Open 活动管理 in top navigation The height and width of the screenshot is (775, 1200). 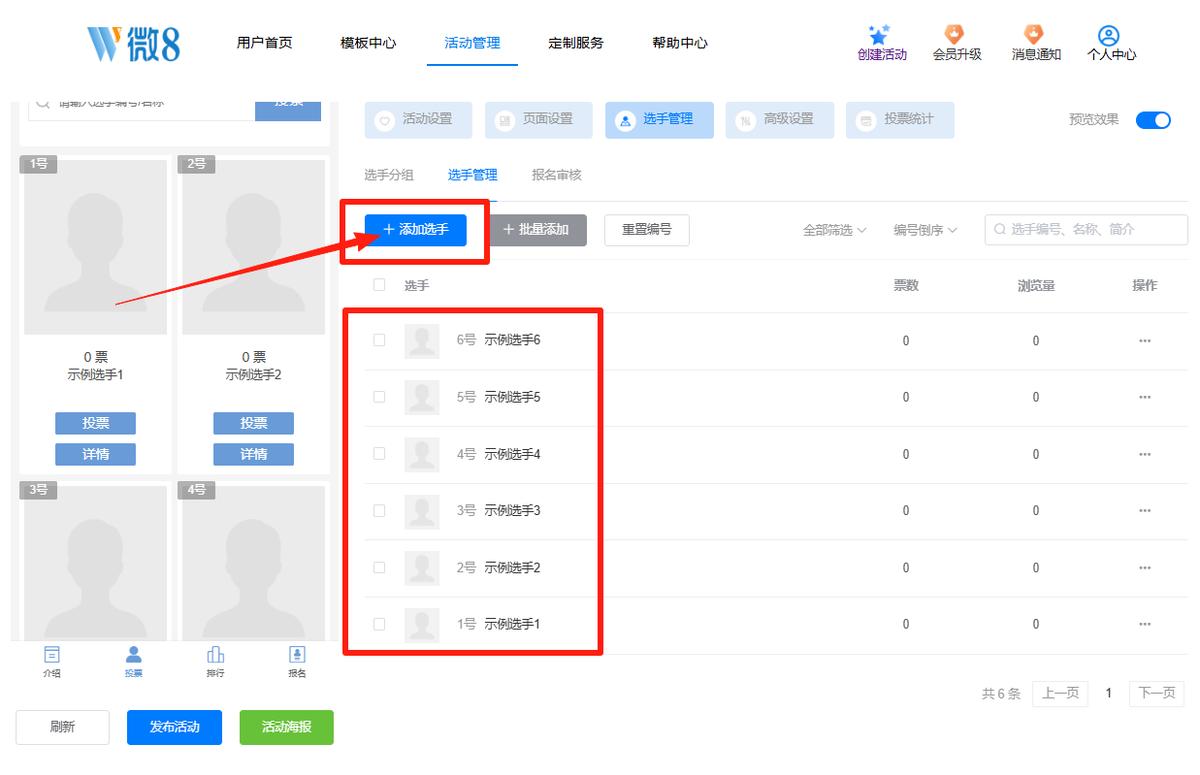472,43
